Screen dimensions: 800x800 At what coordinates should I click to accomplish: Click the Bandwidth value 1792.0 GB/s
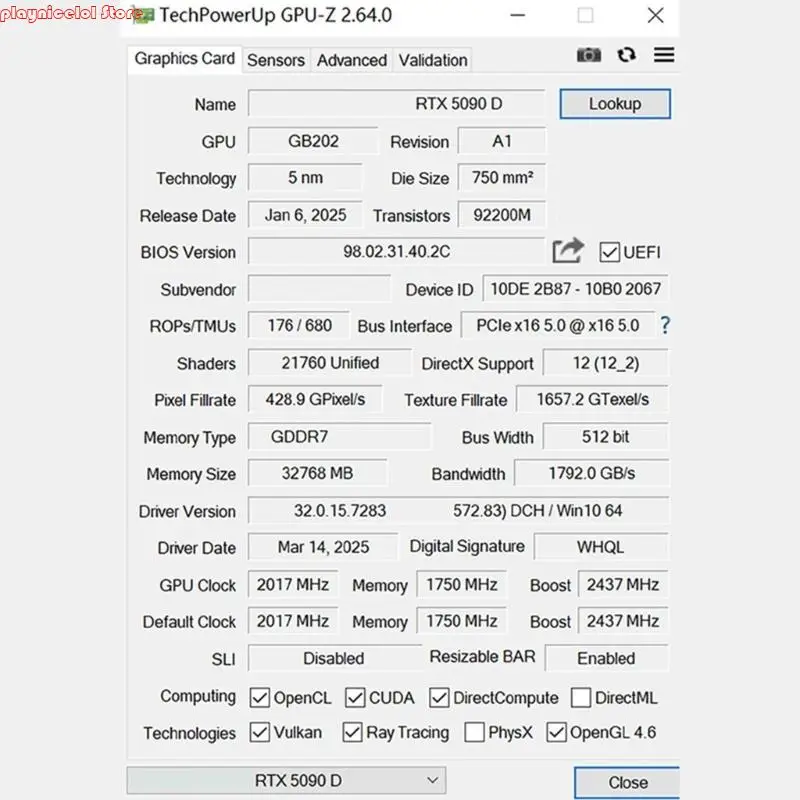pyautogui.click(x=591, y=473)
